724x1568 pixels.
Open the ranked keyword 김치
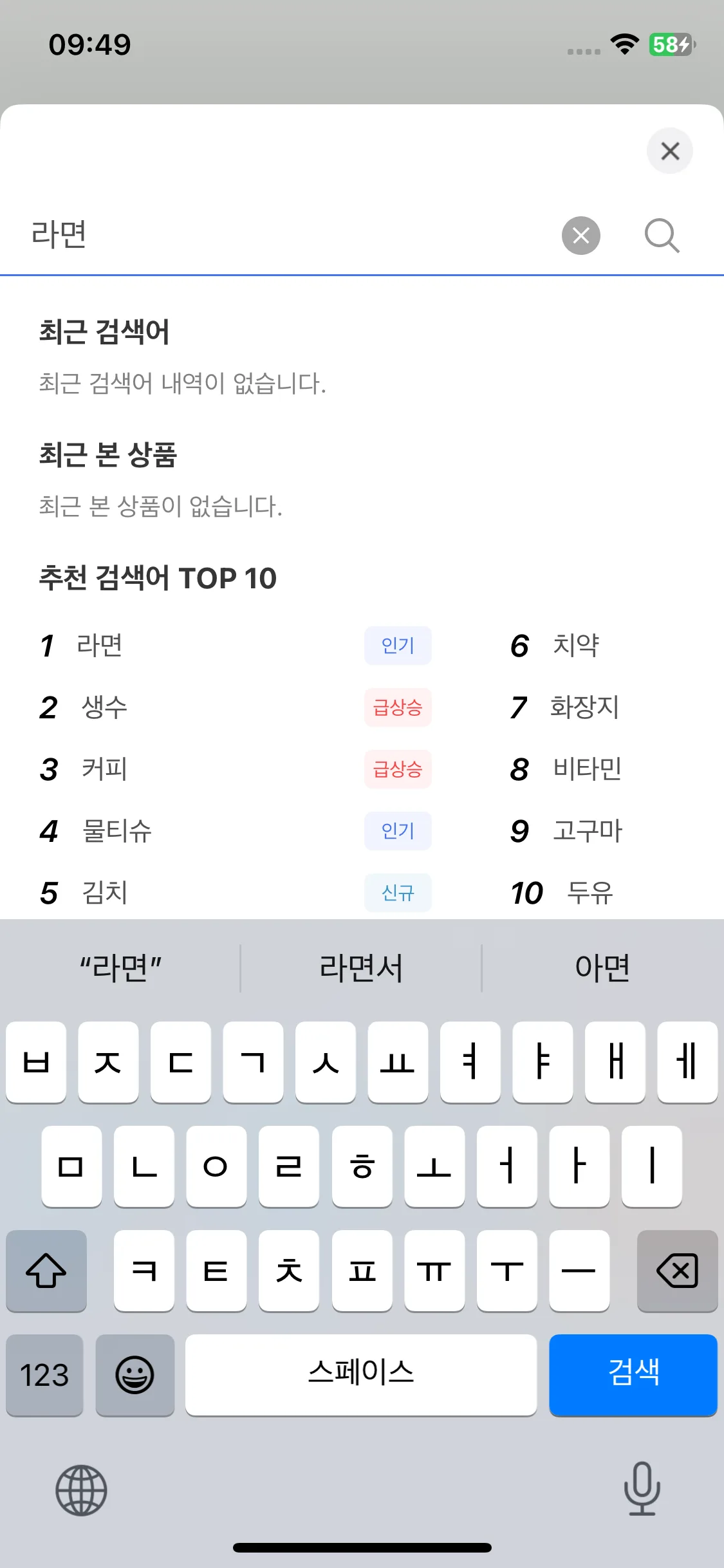click(x=104, y=893)
